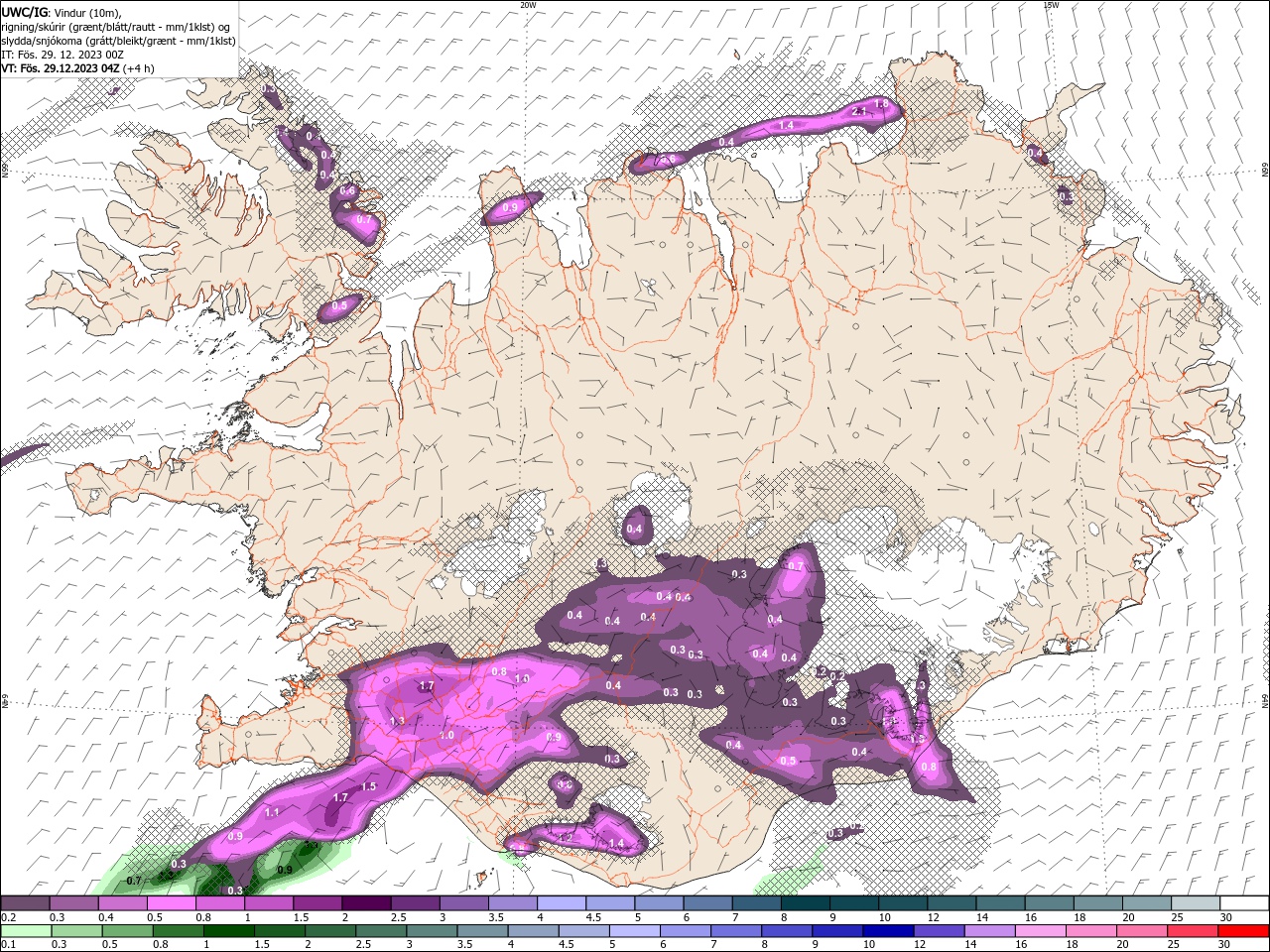Click the darkest green 1–1.5 rain legend swatch
The width and height of the screenshot is (1270, 952).
pyautogui.click(x=228, y=931)
